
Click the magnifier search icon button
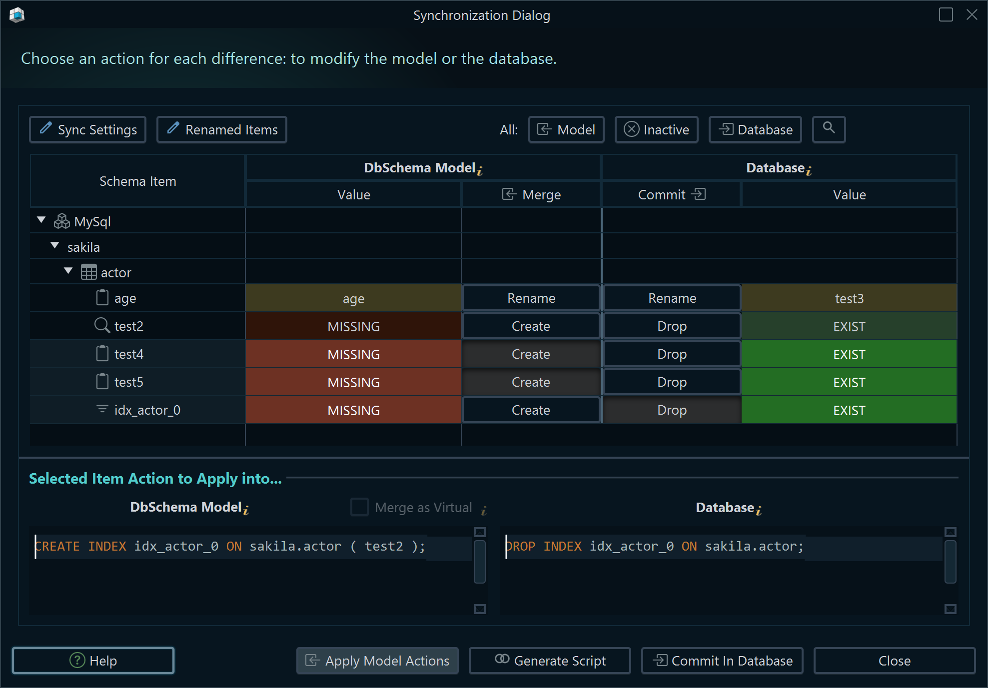829,129
